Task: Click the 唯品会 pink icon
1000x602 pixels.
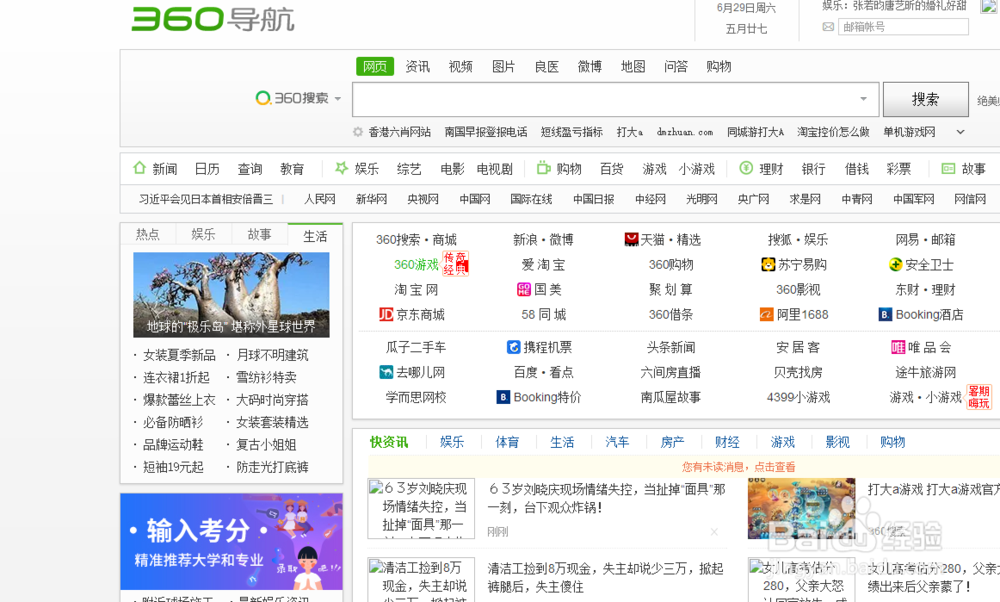Action: coord(898,347)
